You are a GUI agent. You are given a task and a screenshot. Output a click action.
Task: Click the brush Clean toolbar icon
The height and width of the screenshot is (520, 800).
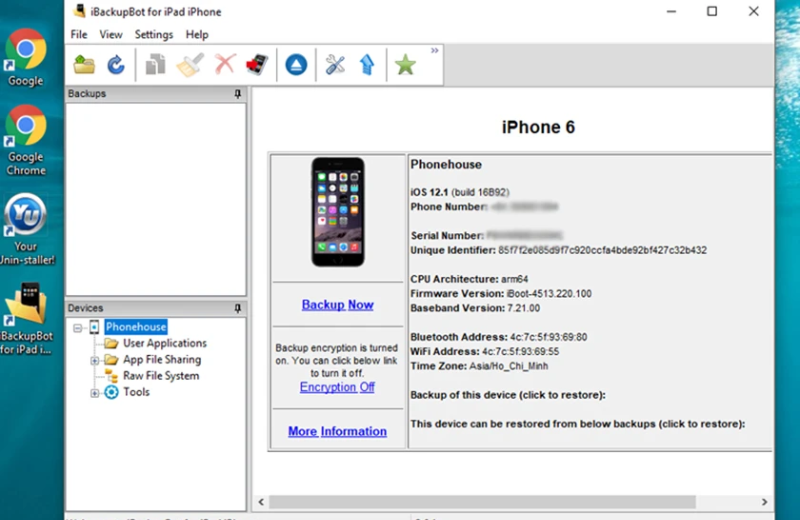tap(190, 65)
